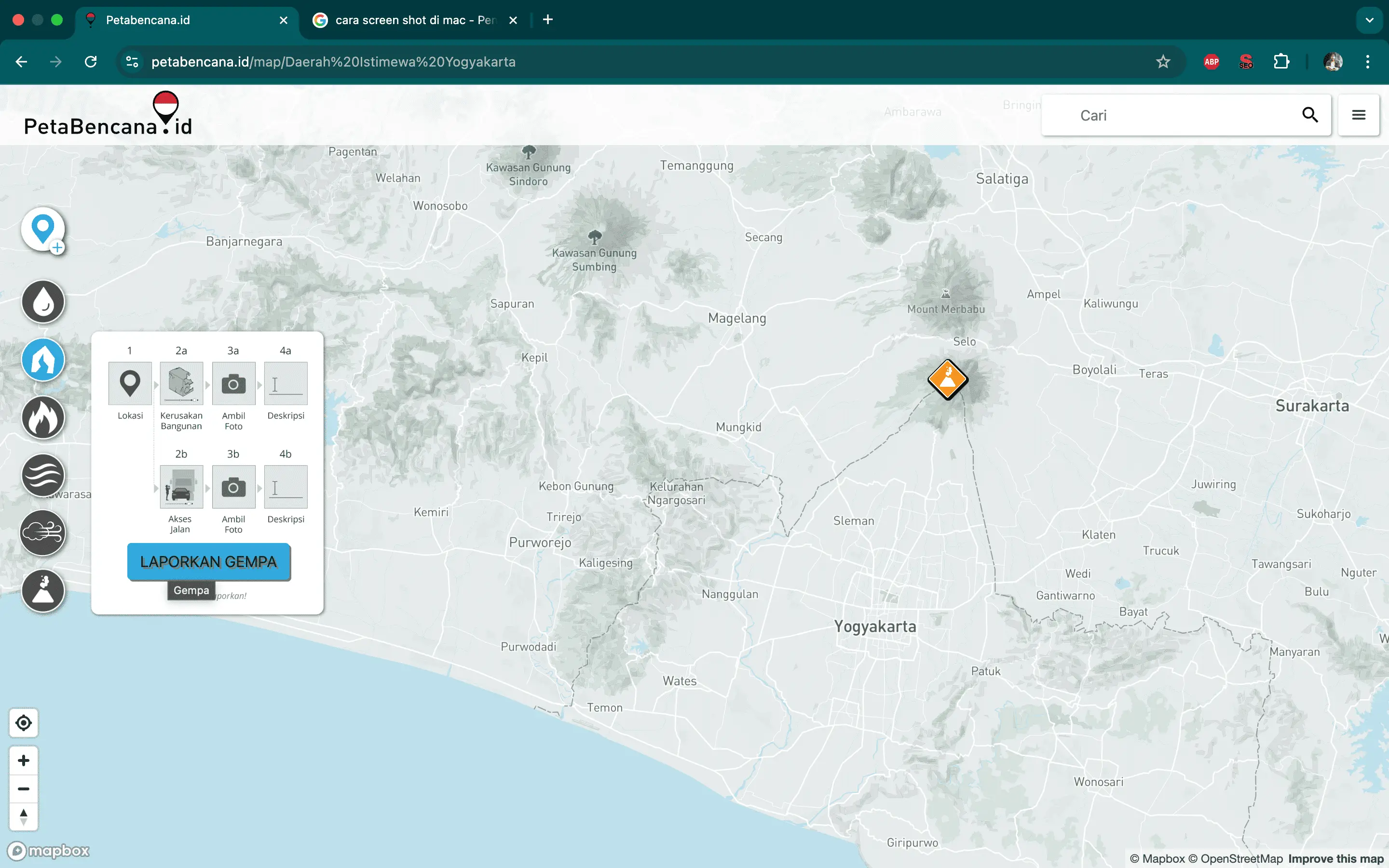Image resolution: width=1389 pixels, height=868 pixels.
Task: Zoom out the map with minus button
Action: click(24, 789)
